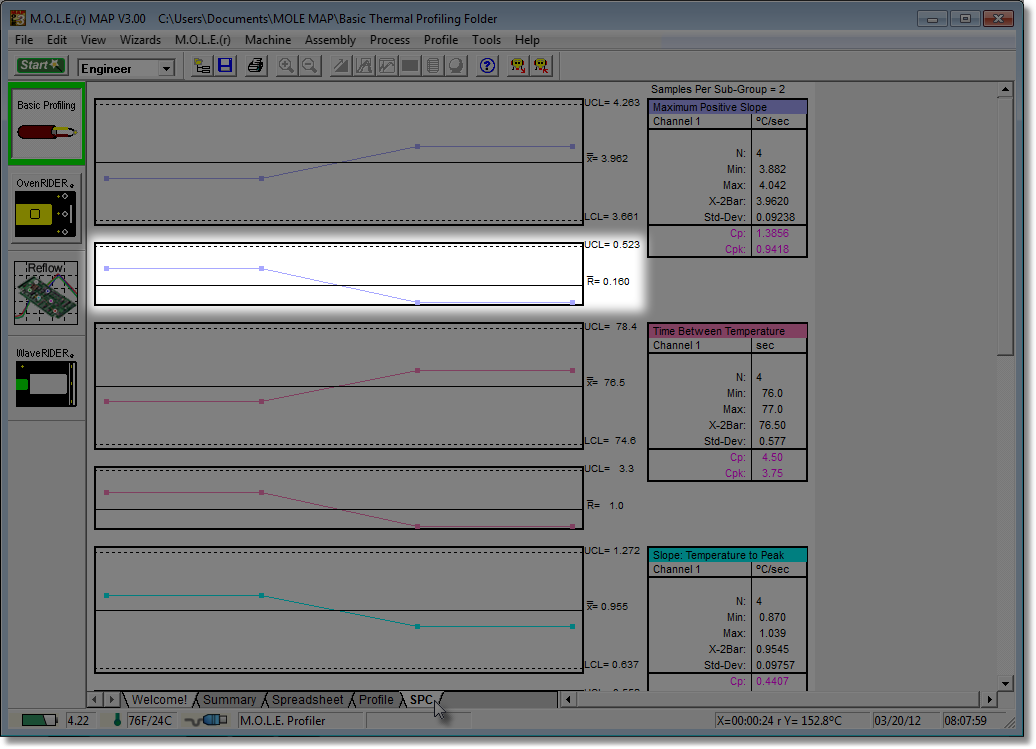Click the M.O.L.E. Profiler status text
This screenshot has width=1036, height=749.
282,721
